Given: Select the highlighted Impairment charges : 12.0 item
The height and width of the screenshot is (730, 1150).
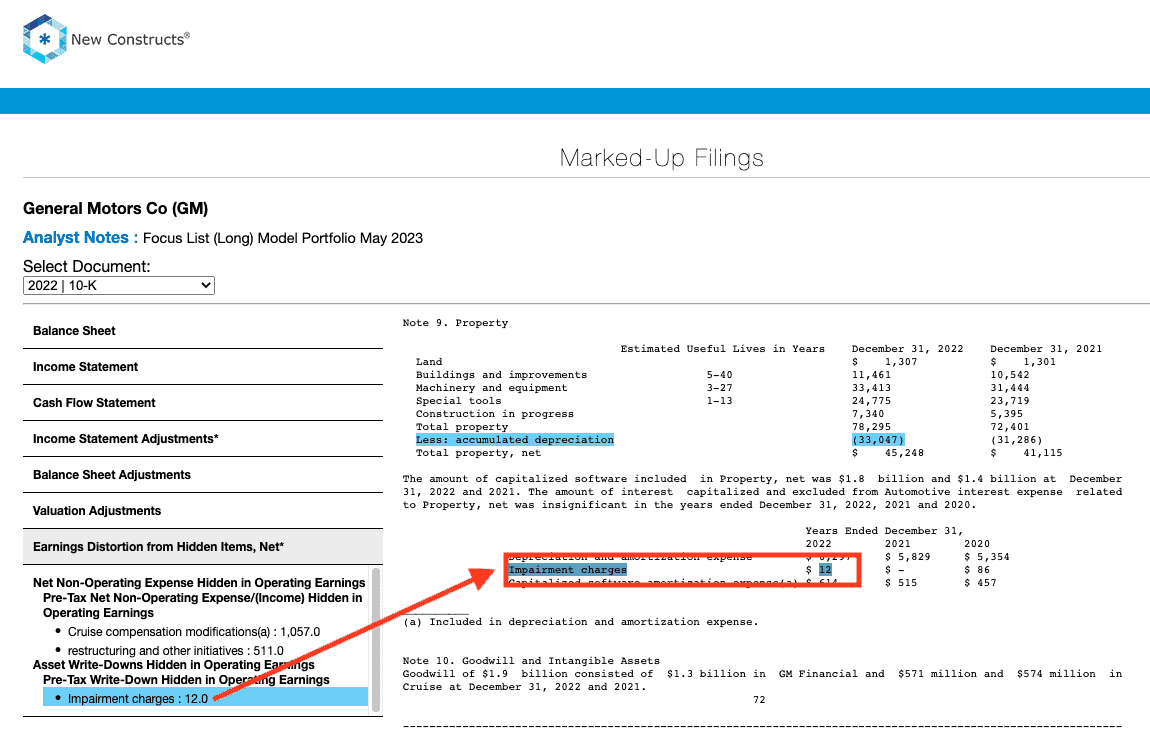Looking at the screenshot, I should pyautogui.click(x=205, y=697).
